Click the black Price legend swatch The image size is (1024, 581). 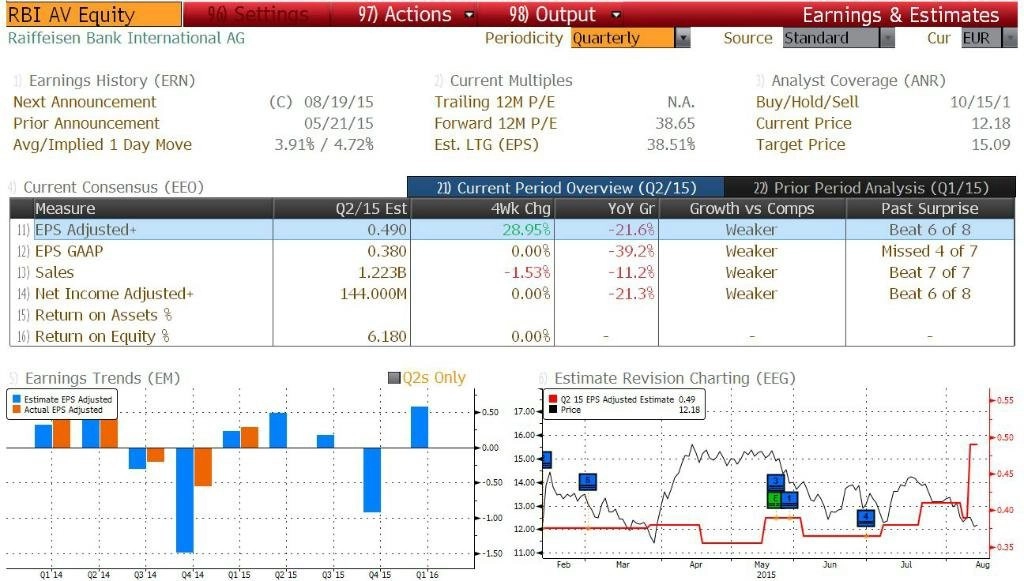click(553, 409)
